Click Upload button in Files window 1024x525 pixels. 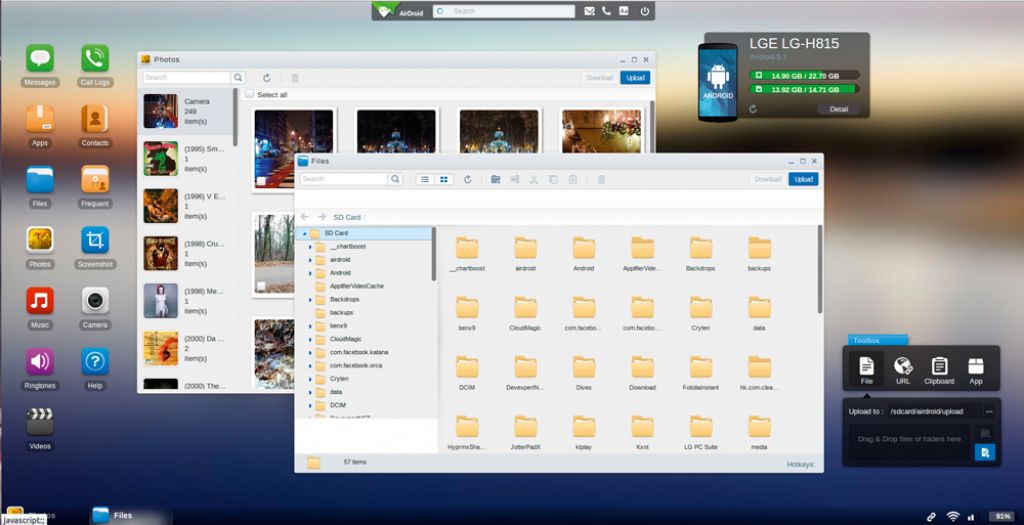pyautogui.click(x=802, y=179)
